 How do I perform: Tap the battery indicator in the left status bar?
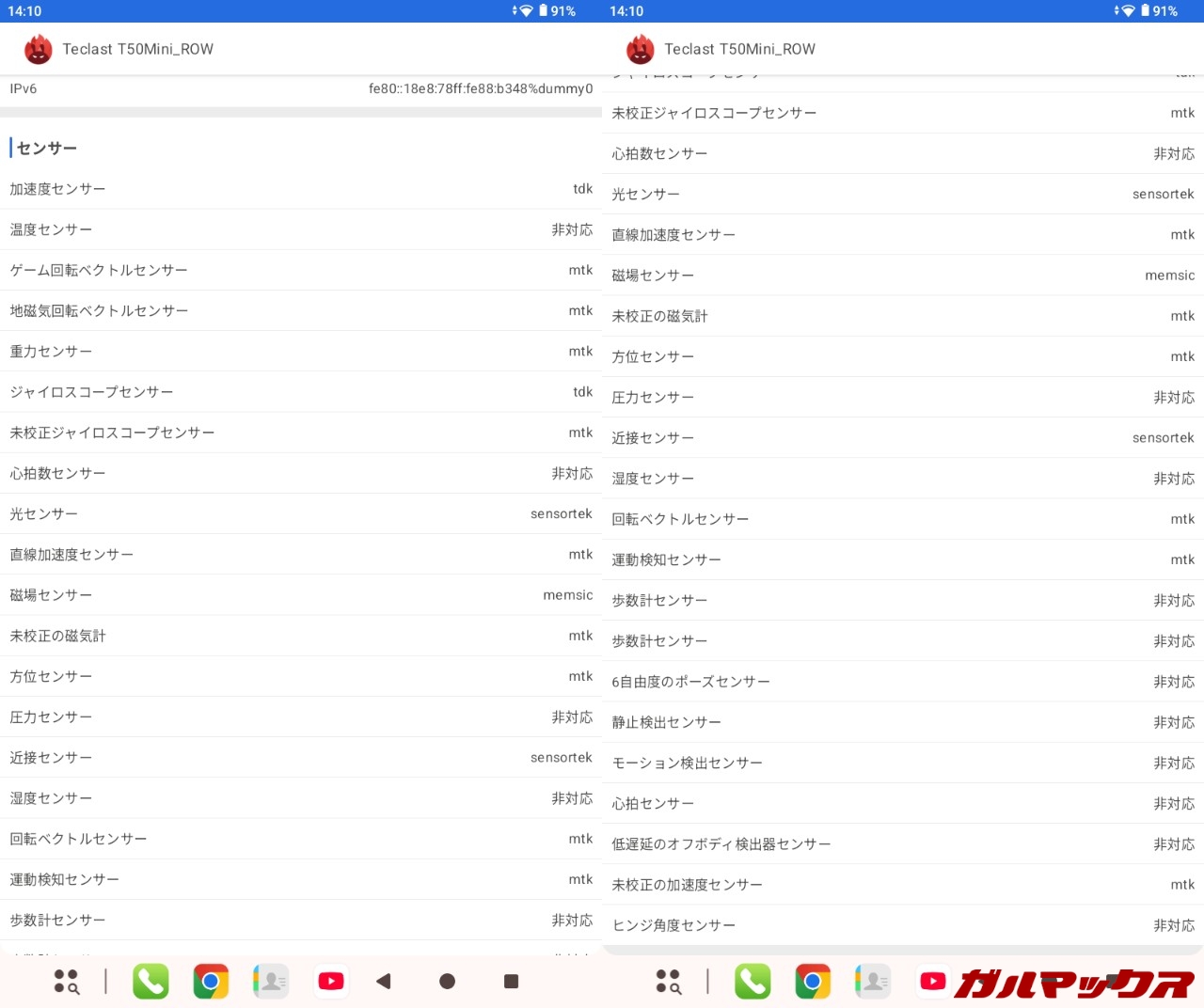(x=544, y=11)
